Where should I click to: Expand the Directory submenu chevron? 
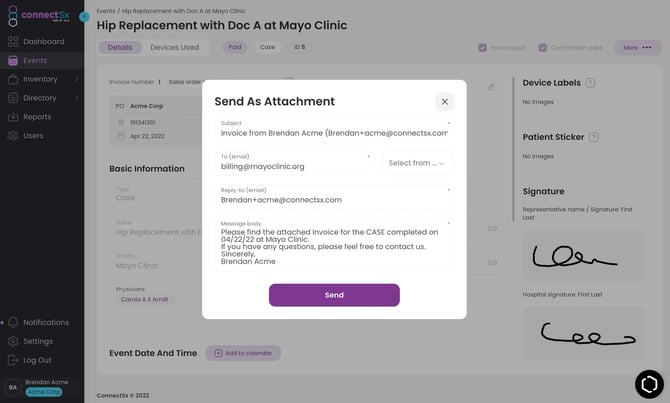[77, 98]
